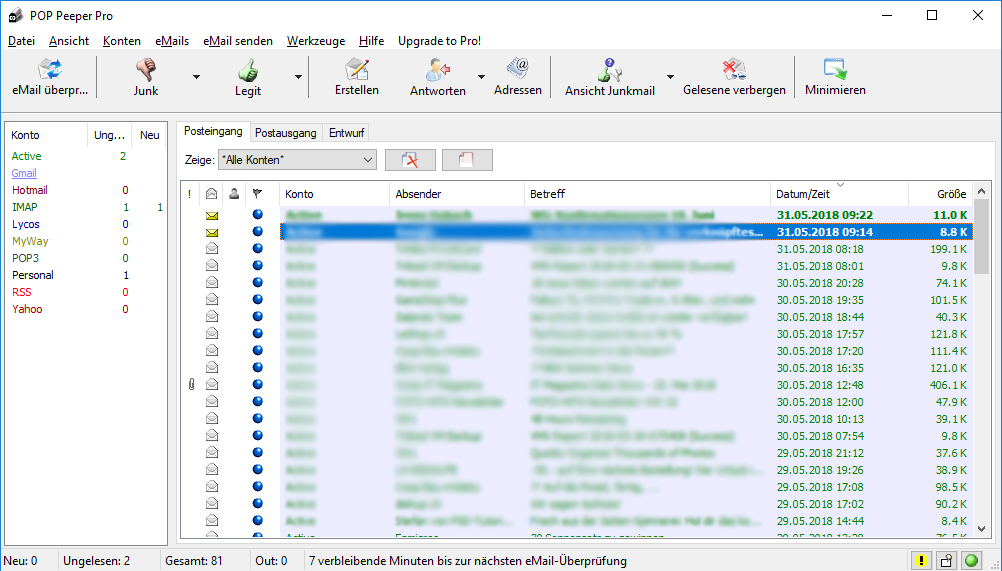
Task: Sort messages by Größe column header
Action: pos(940,194)
